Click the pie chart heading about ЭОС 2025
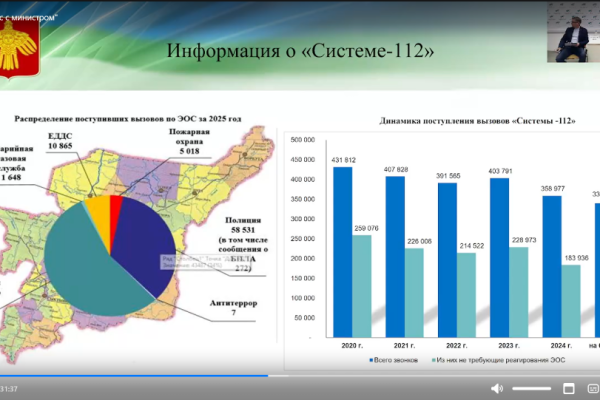The image size is (600, 400). [128, 119]
